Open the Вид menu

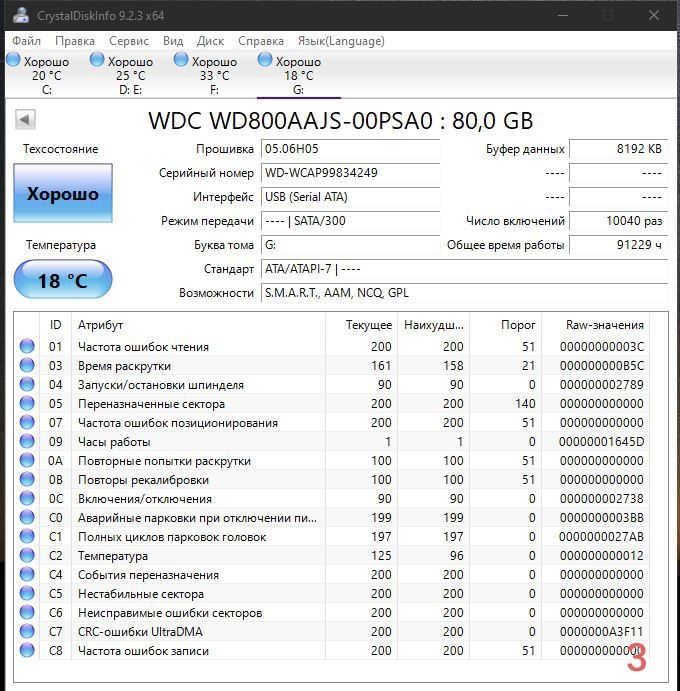[x=173, y=41]
